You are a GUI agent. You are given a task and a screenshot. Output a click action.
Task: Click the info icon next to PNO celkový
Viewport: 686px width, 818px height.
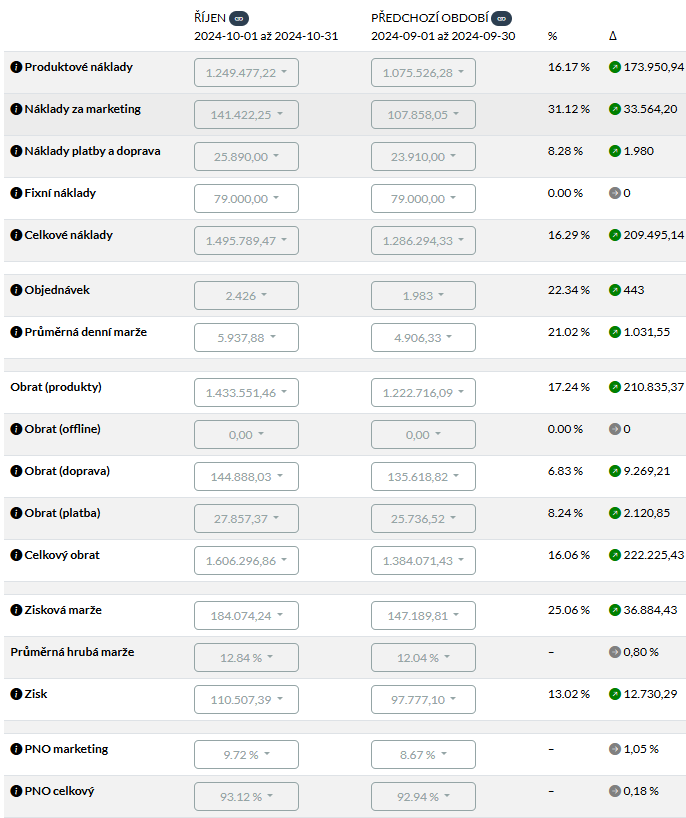[16, 791]
